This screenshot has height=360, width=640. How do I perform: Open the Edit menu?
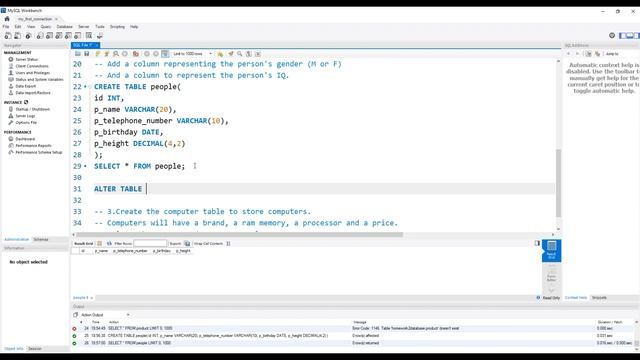(18, 27)
